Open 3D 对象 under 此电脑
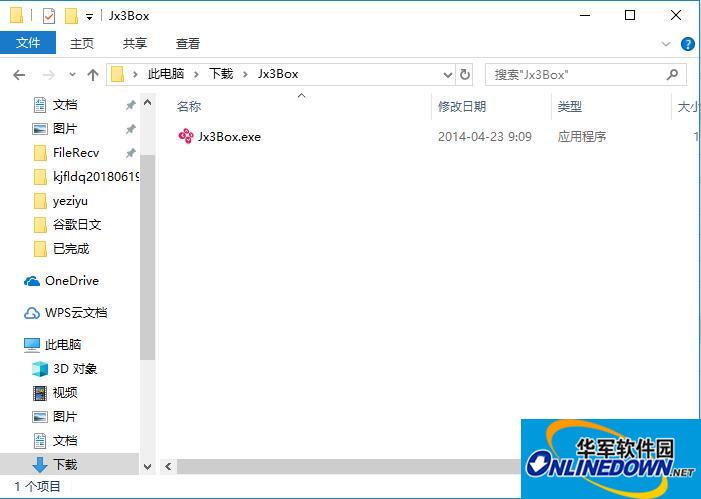Viewport: 701px width, 499px height. click(75, 369)
